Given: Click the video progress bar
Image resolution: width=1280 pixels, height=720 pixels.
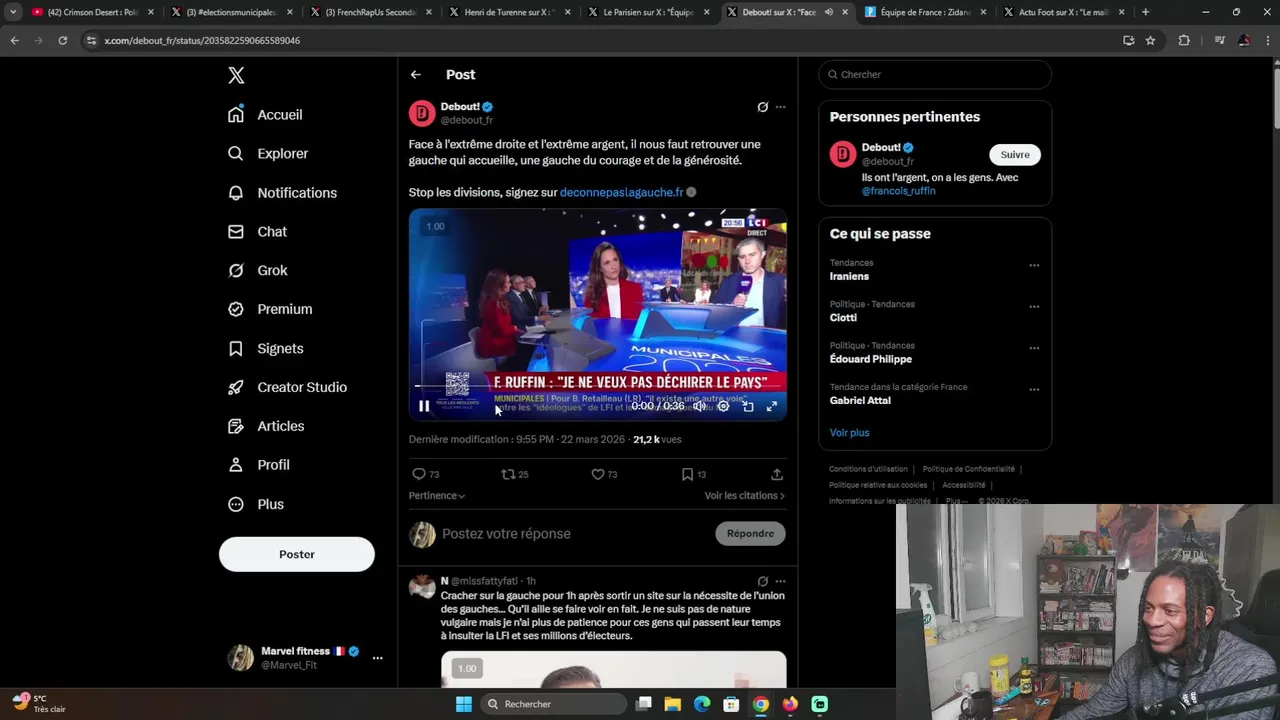Looking at the screenshot, I should [597, 386].
